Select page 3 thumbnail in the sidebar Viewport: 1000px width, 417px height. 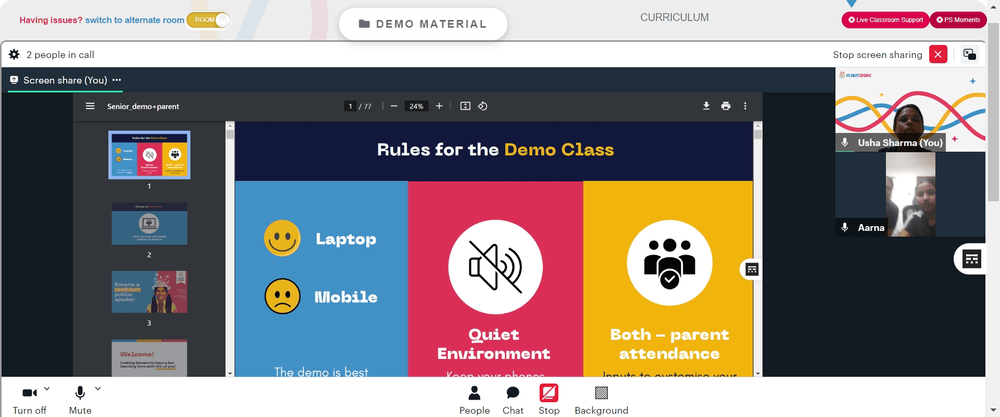149,292
